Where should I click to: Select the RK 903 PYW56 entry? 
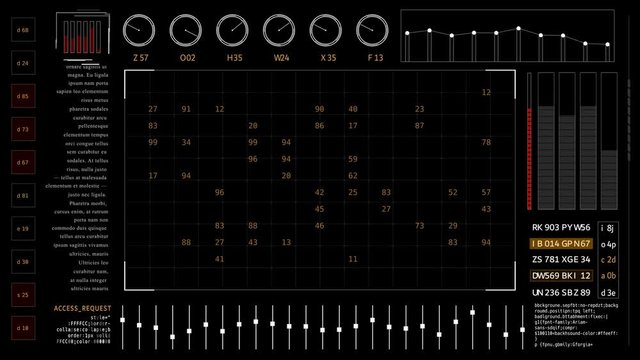click(x=561, y=228)
